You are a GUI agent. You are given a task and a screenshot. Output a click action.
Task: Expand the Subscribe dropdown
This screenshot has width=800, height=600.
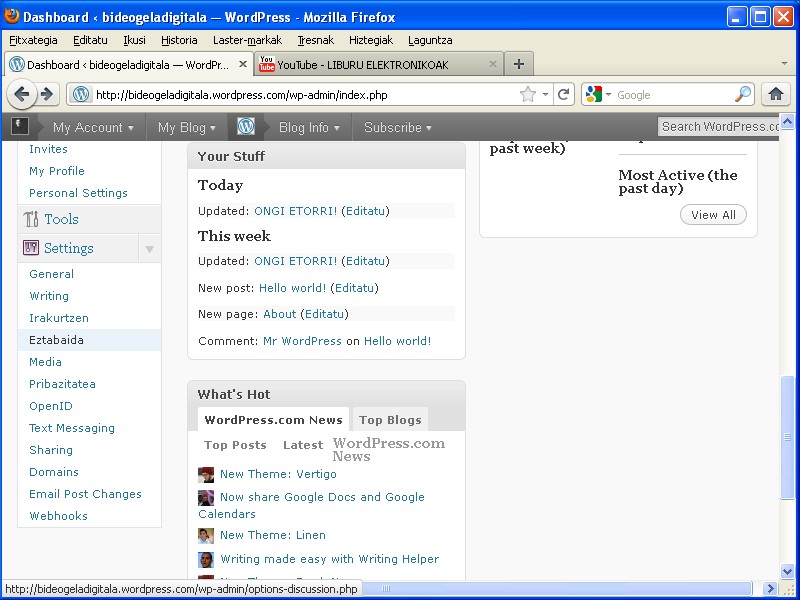tap(398, 127)
